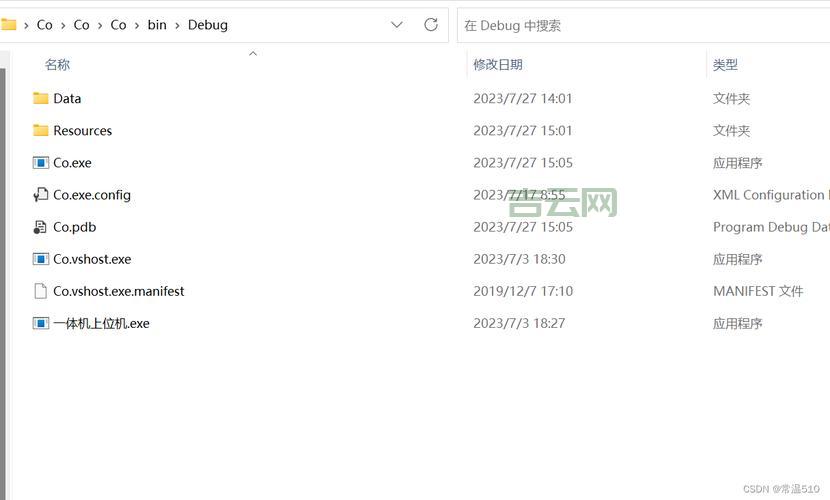Image resolution: width=830 pixels, height=500 pixels.
Task: Click the refresh icon in the address bar
Action: pyautogui.click(x=431, y=25)
